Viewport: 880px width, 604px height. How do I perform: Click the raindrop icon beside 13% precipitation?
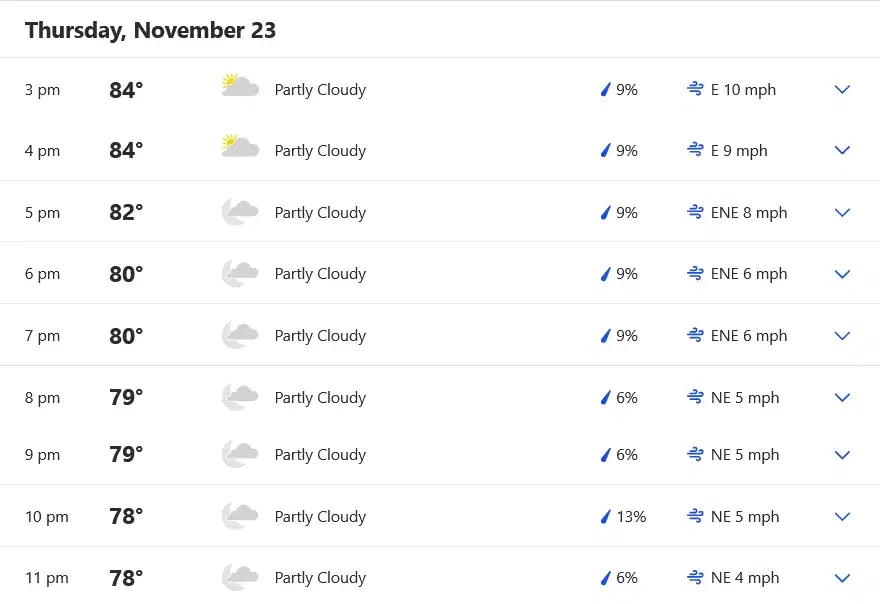[x=606, y=516]
